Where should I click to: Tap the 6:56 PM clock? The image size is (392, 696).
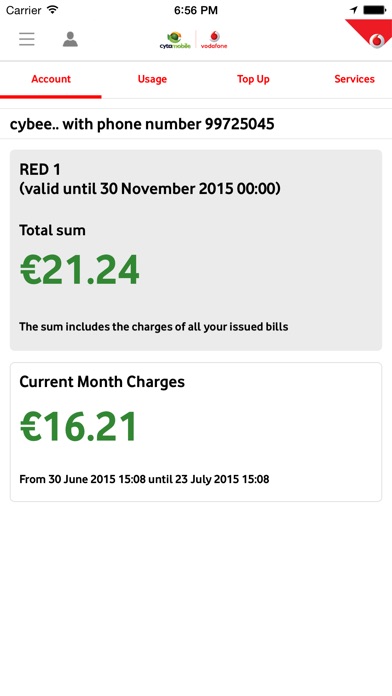point(196,10)
